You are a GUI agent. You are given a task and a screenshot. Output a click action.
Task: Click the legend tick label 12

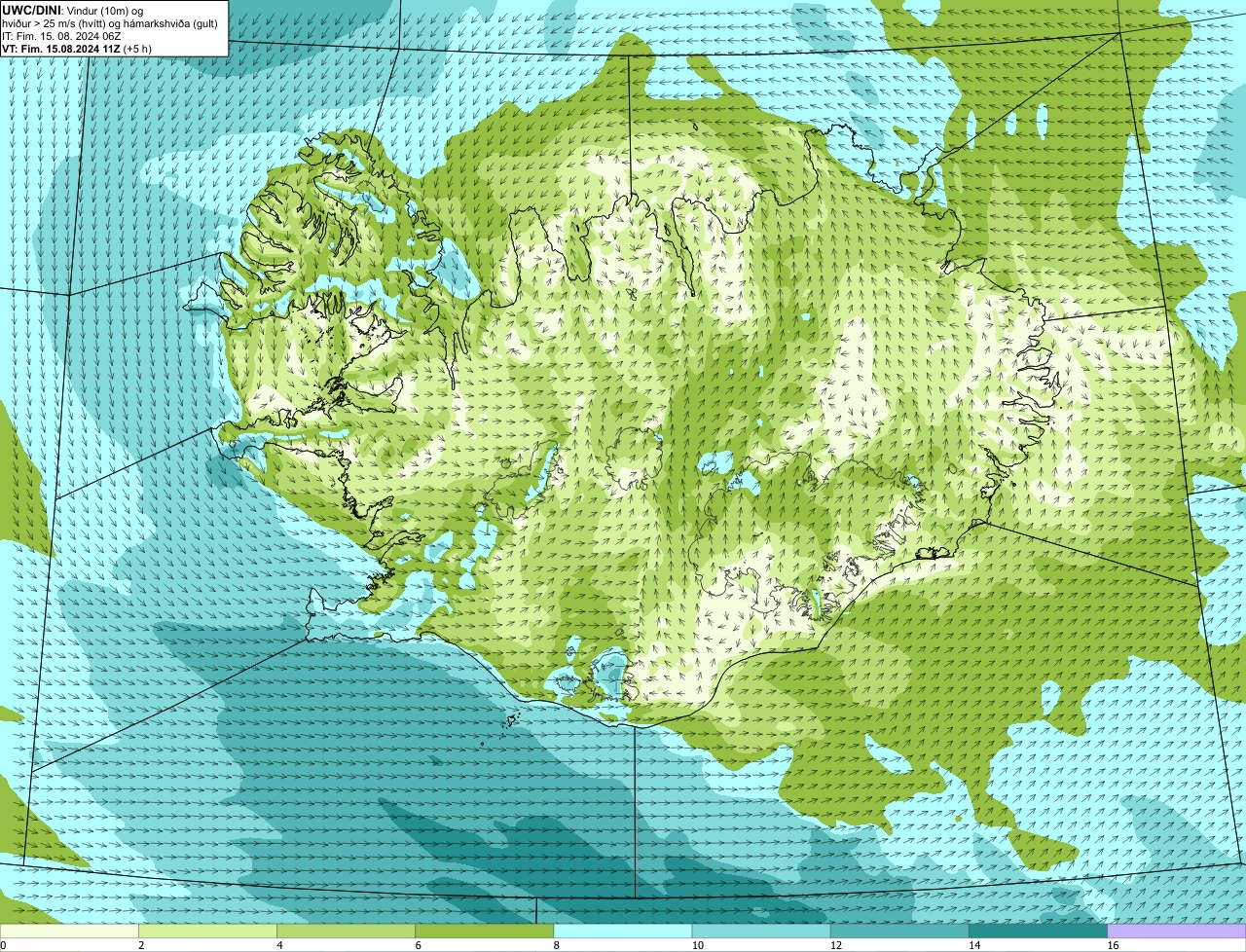[836, 945]
